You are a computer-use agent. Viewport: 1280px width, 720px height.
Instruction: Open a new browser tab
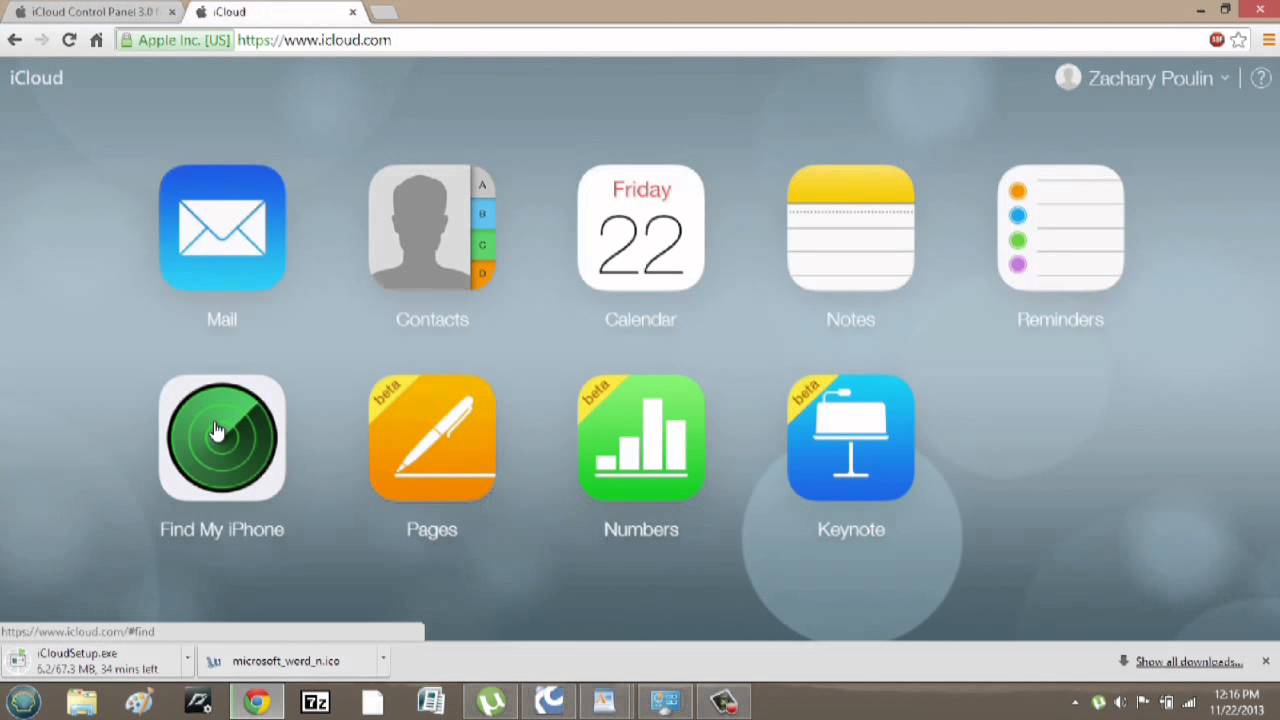pos(383,12)
